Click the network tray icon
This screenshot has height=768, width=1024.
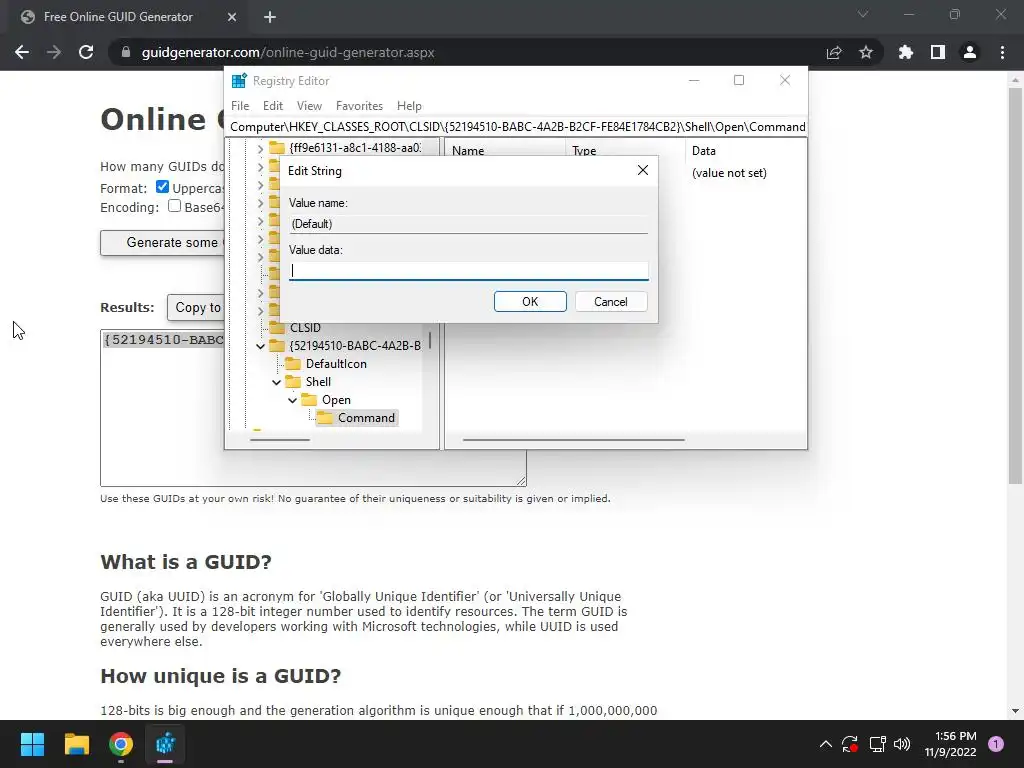pyautogui.click(x=877, y=744)
